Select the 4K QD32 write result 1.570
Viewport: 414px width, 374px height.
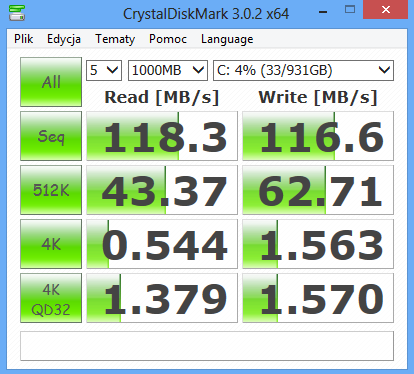[318, 298]
